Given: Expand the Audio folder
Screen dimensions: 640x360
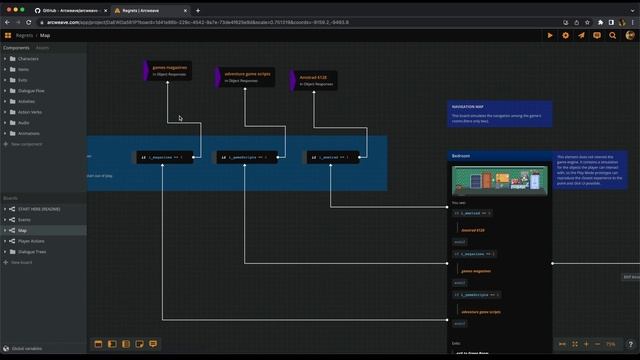Looking at the screenshot, I should pyautogui.click(x=5, y=122).
